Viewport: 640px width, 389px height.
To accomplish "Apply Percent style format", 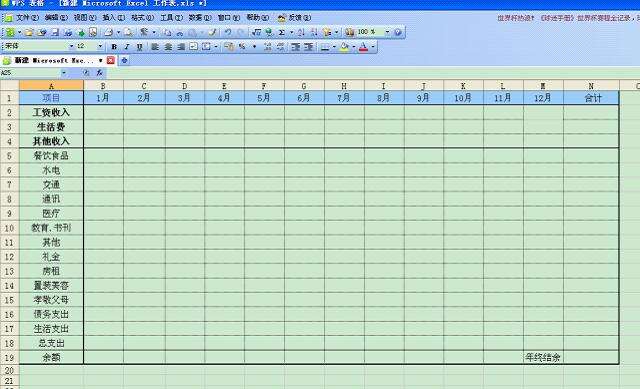I will pos(242,47).
